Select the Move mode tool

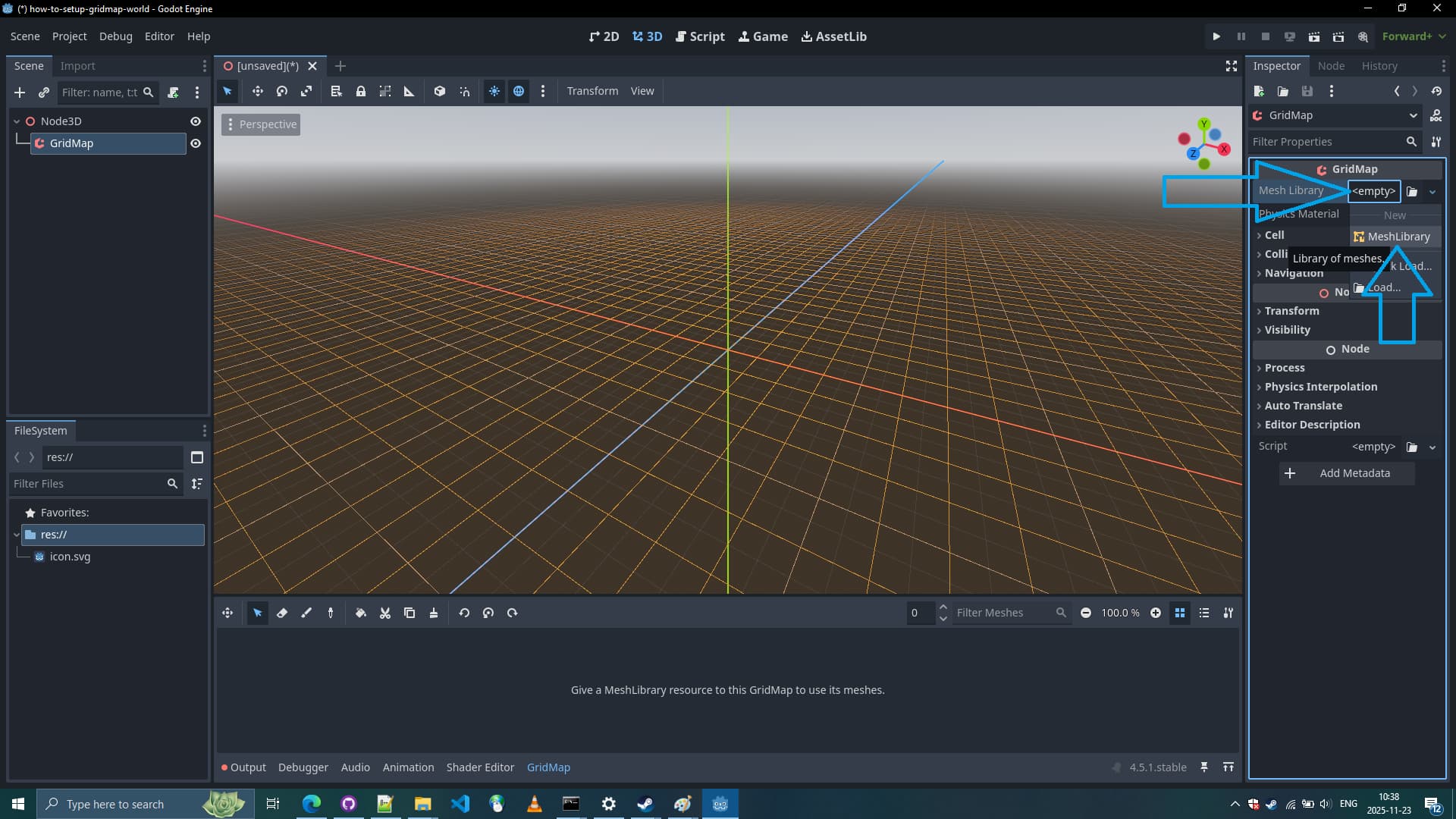pyautogui.click(x=258, y=91)
